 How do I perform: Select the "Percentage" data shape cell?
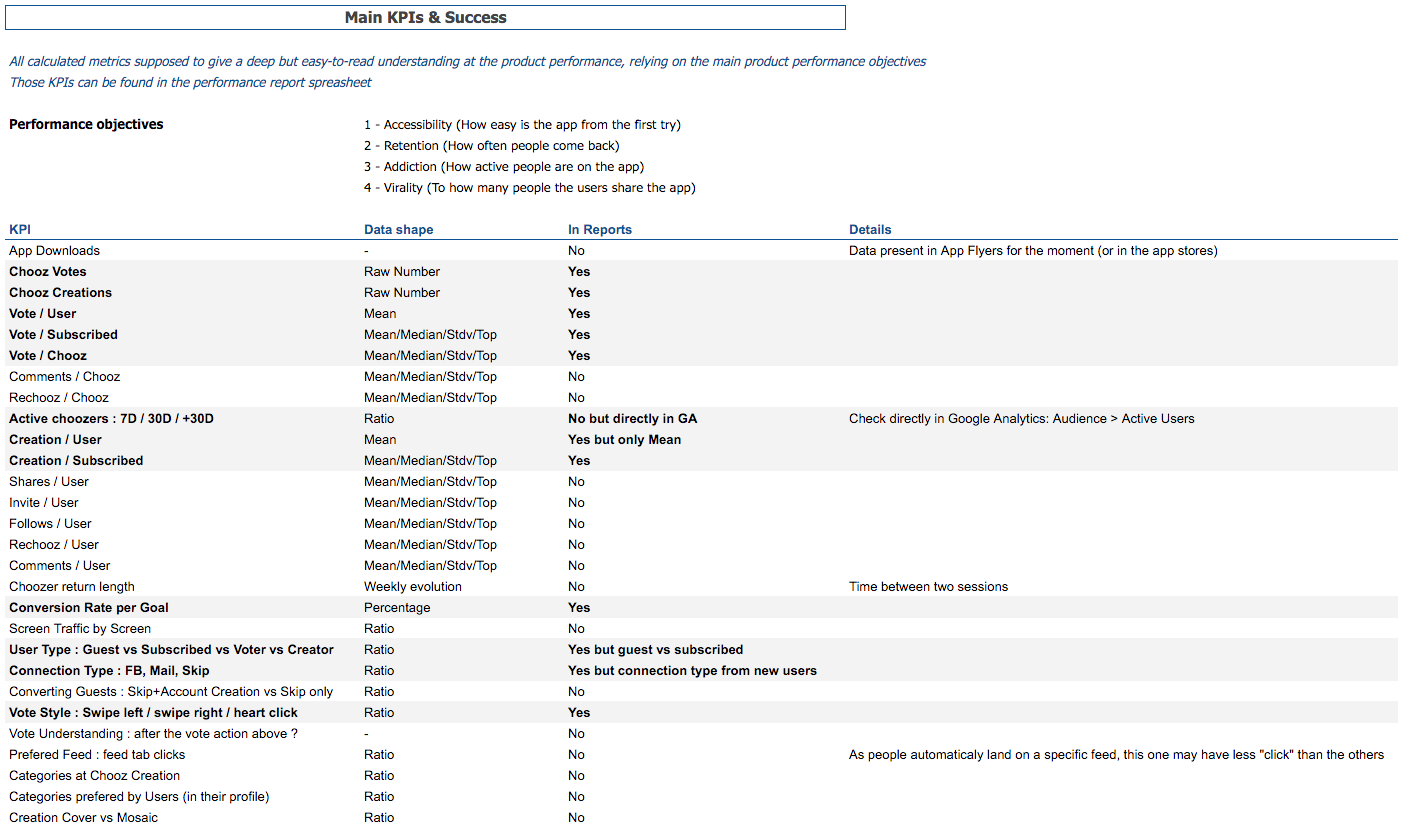click(397, 608)
